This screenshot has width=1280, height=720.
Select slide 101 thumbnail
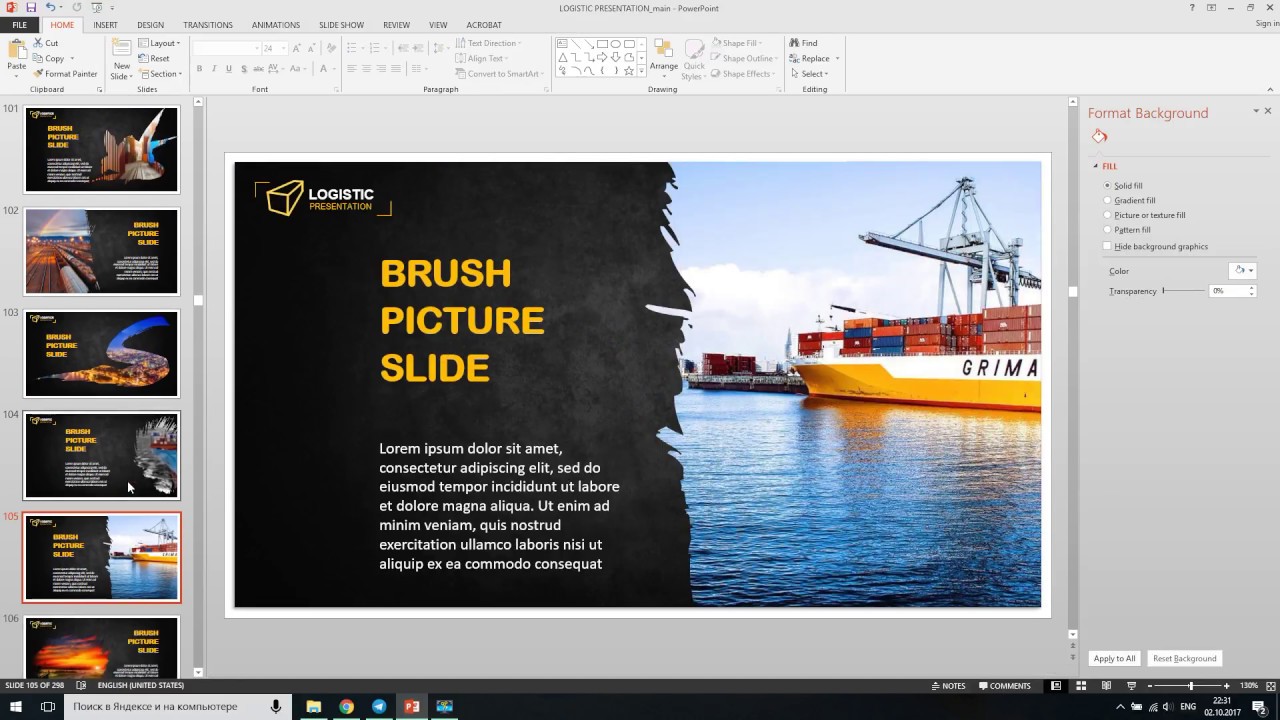[102, 149]
